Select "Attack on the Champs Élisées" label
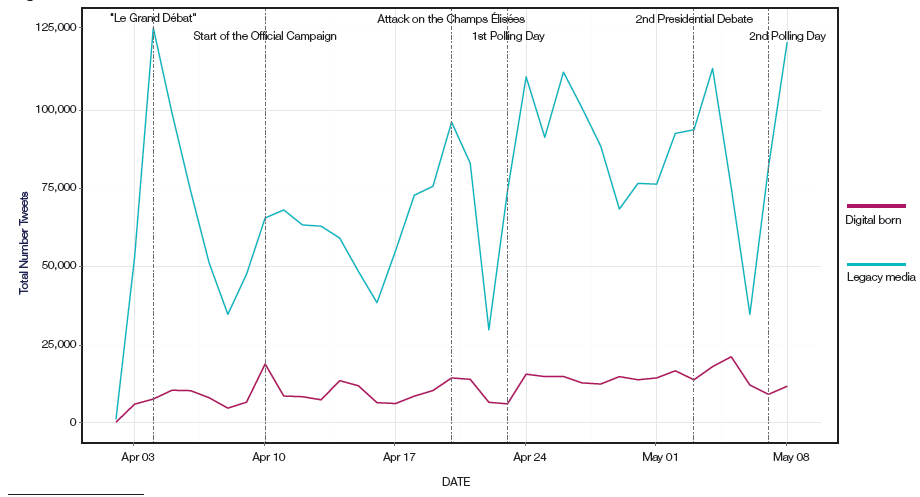The image size is (920, 497). tap(450, 19)
